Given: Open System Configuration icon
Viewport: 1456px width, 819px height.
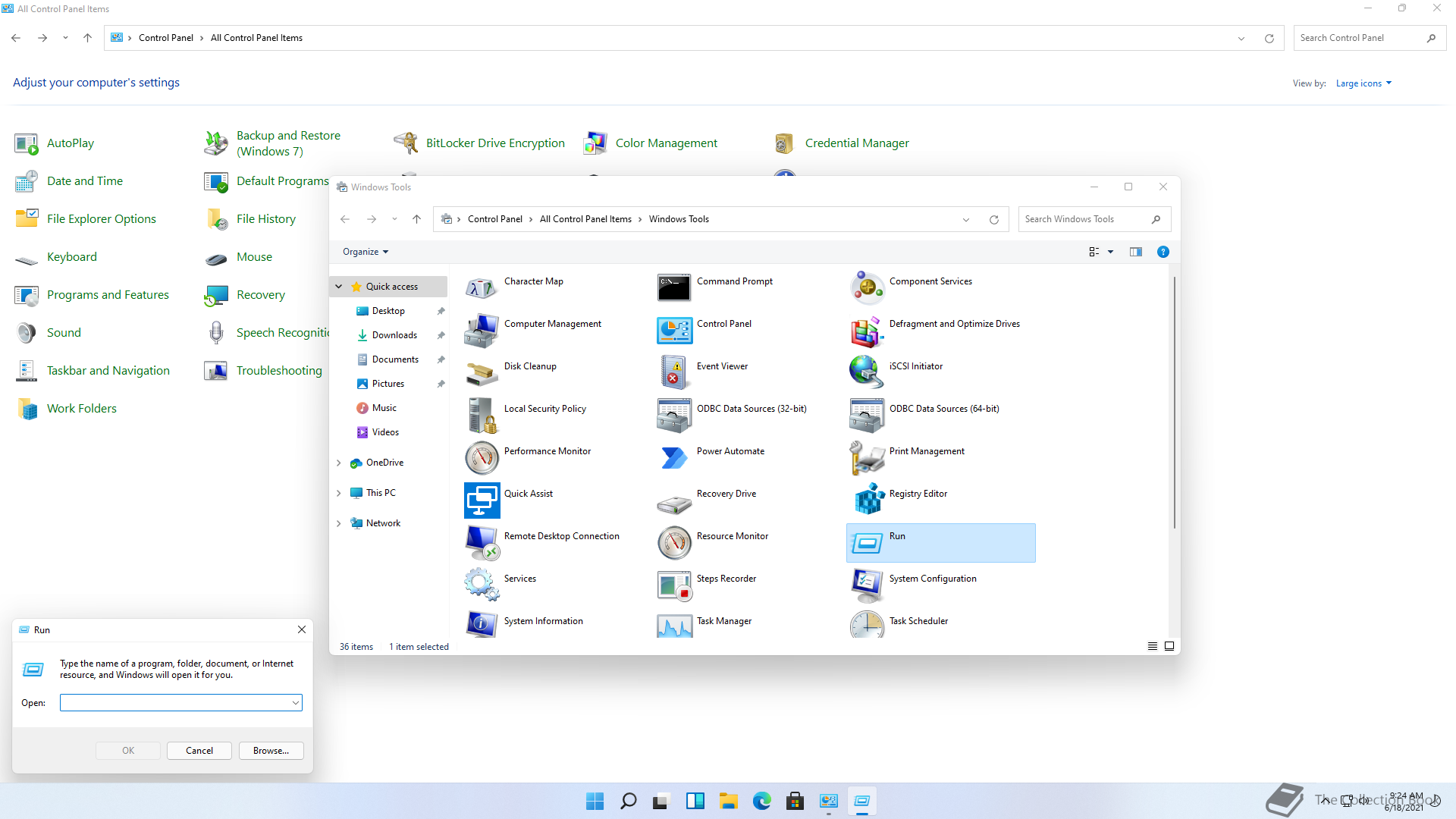Looking at the screenshot, I should click(867, 585).
